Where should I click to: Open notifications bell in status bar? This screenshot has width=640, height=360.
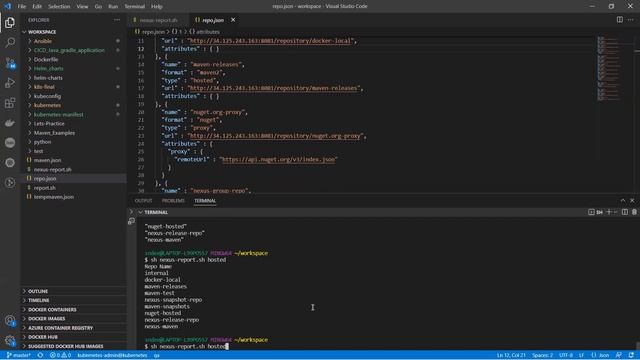[631, 355]
